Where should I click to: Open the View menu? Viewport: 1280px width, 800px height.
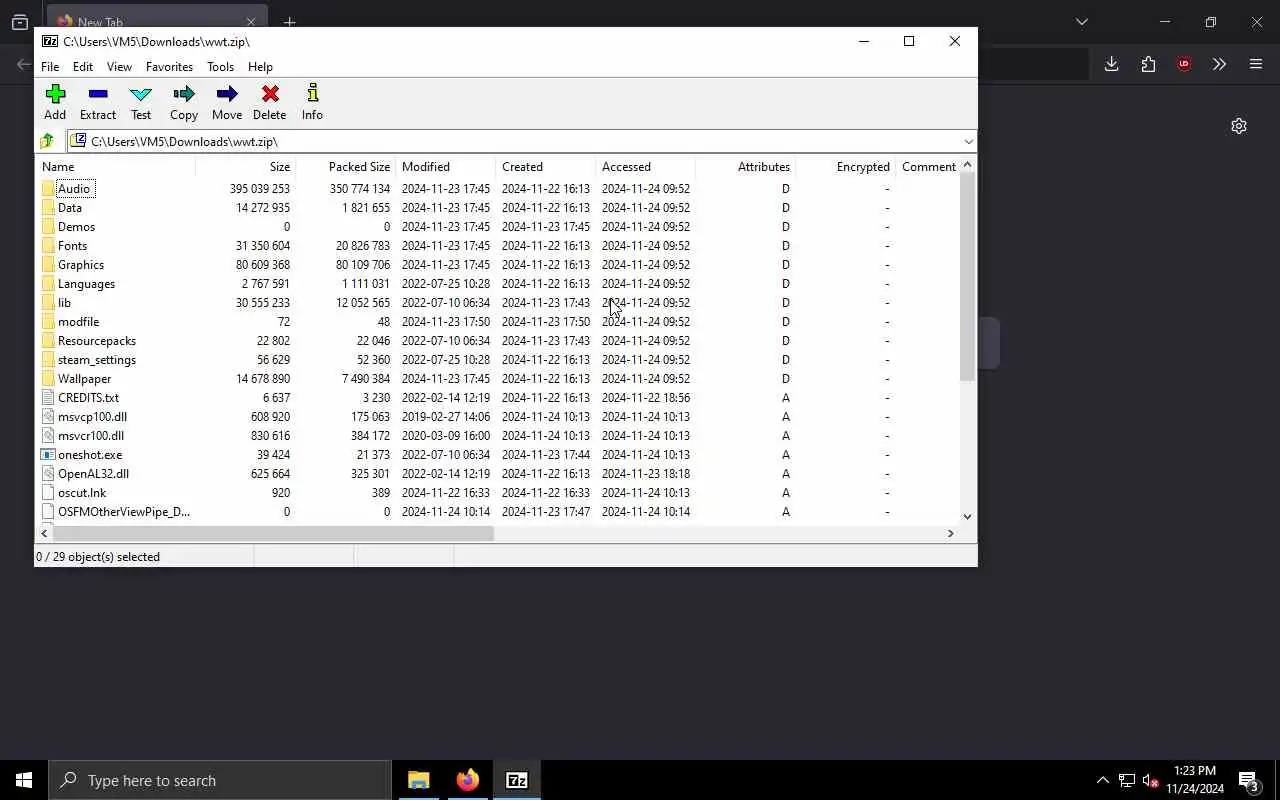119,67
